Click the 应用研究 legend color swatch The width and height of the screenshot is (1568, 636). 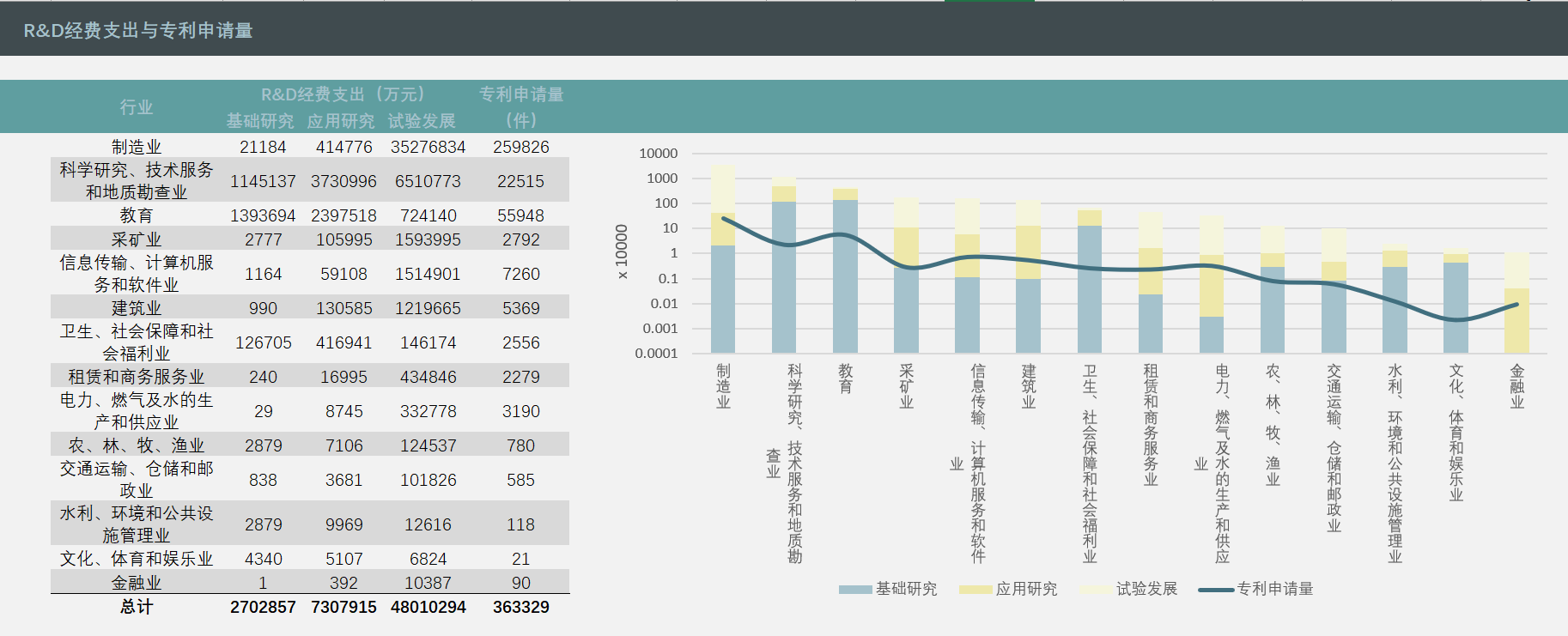click(975, 589)
